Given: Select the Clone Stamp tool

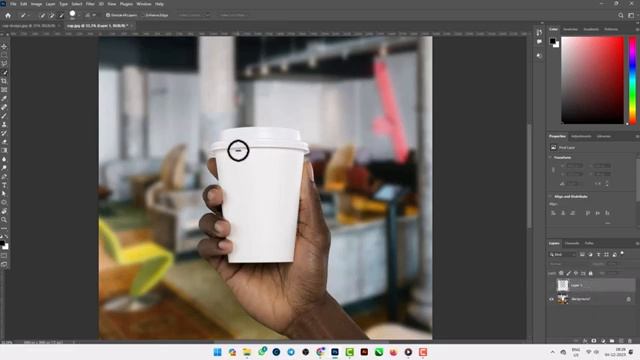Looking at the screenshot, I should click(x=4, y=124).
